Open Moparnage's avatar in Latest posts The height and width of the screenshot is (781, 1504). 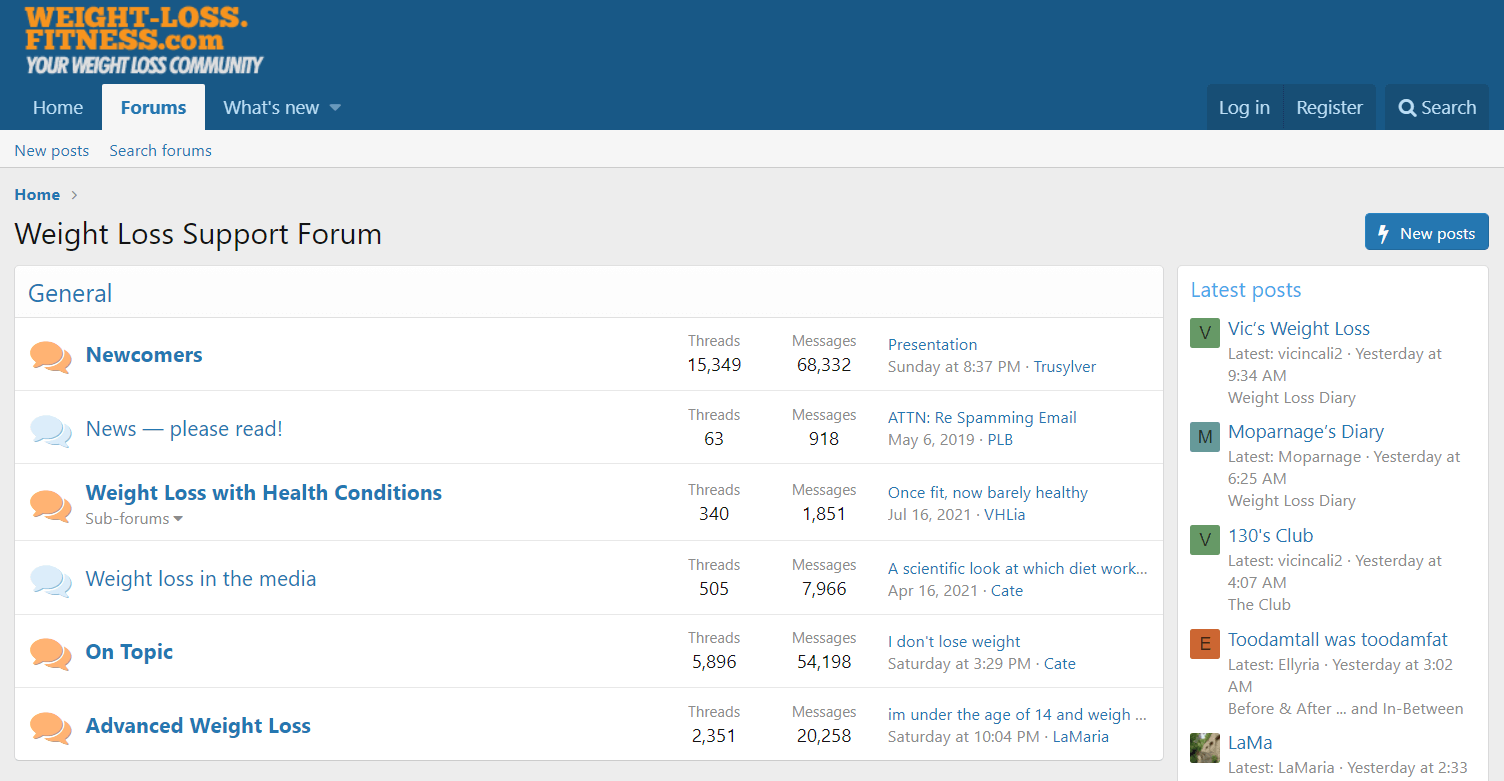point(1205,437)
